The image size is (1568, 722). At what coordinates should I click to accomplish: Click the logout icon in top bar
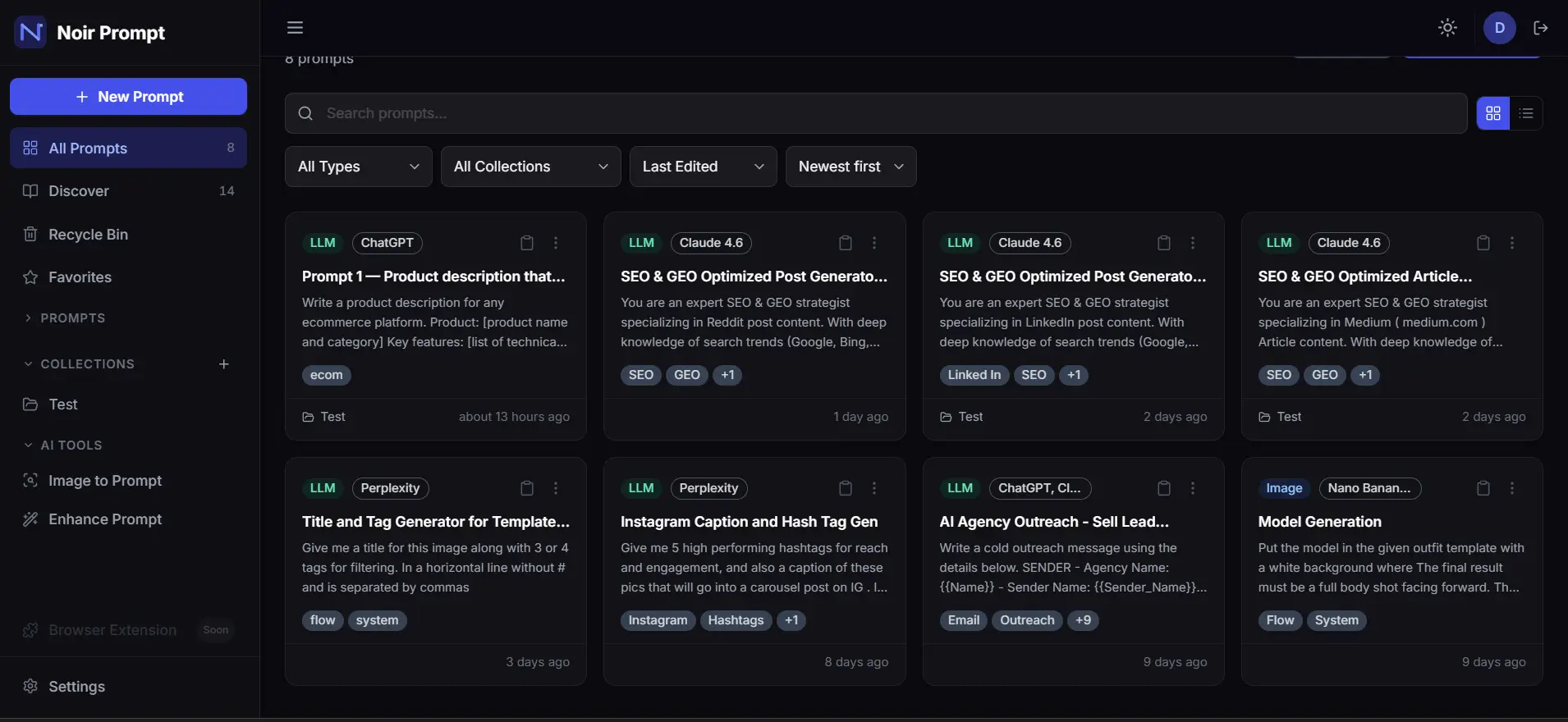tap(1540, 28)
